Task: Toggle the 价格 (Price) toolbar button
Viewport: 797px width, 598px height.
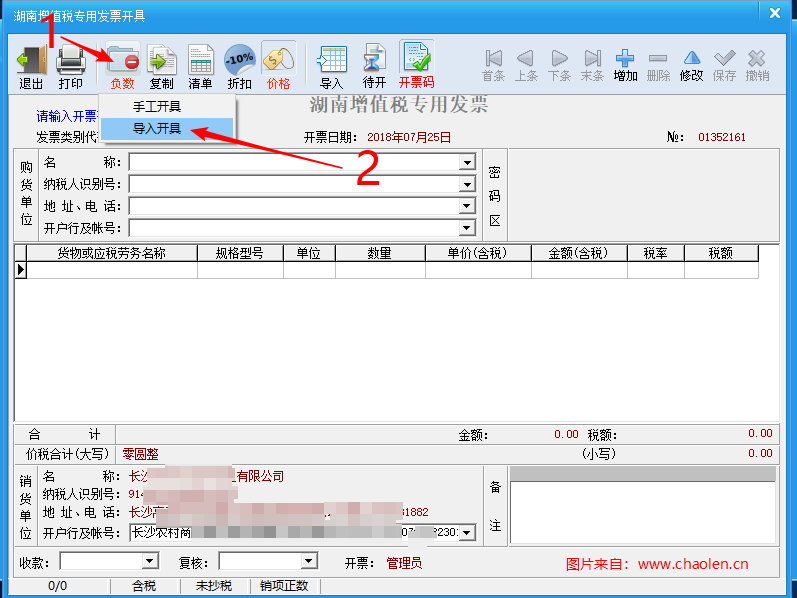Action: (x=278, y=66)
